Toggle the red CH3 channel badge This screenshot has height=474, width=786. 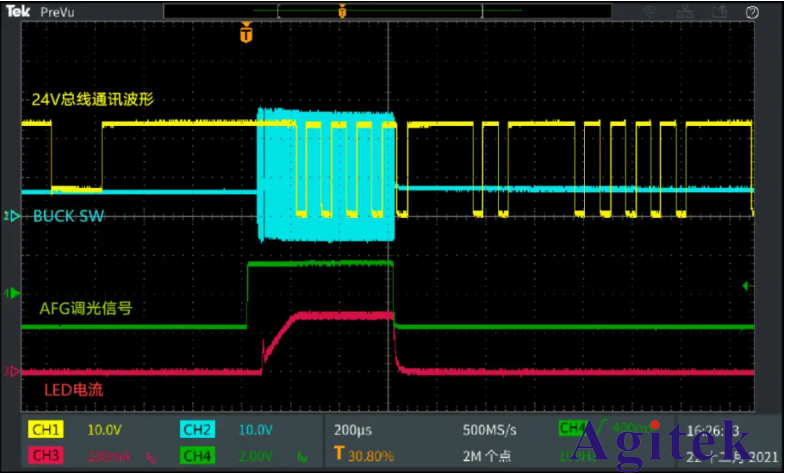coord(45,455)
